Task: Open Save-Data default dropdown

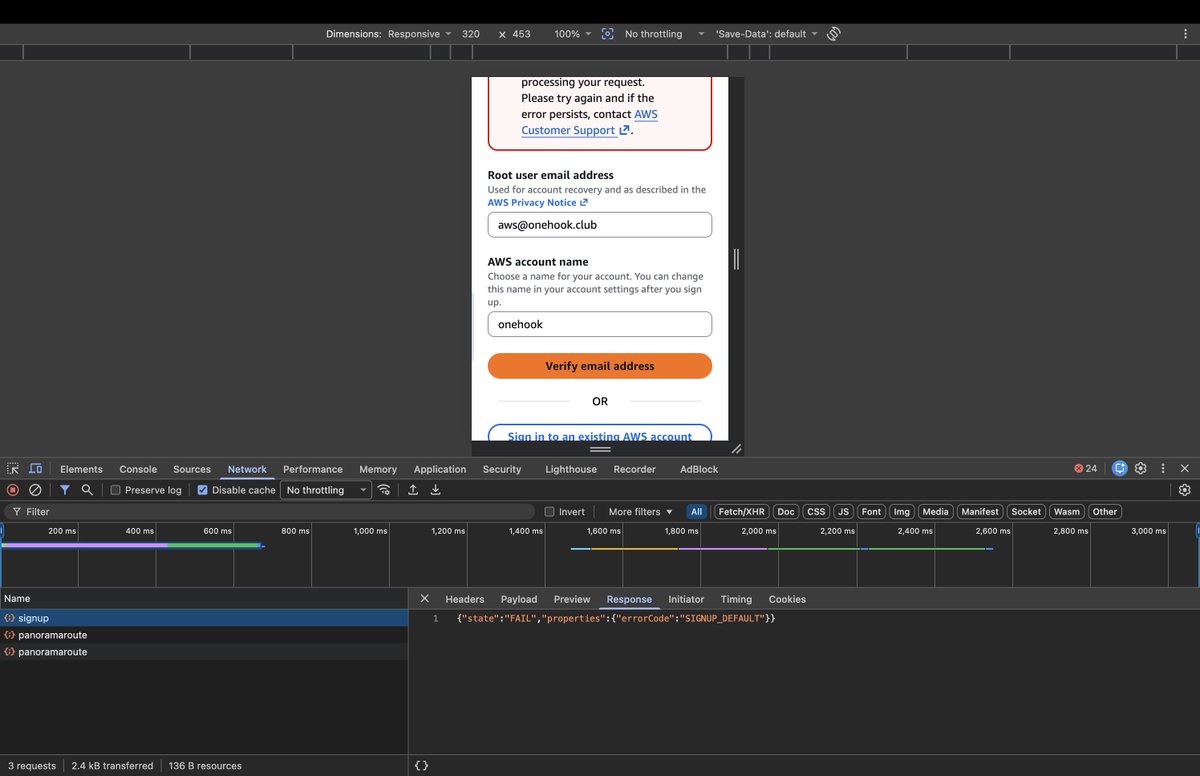Action: coord(767,34)
